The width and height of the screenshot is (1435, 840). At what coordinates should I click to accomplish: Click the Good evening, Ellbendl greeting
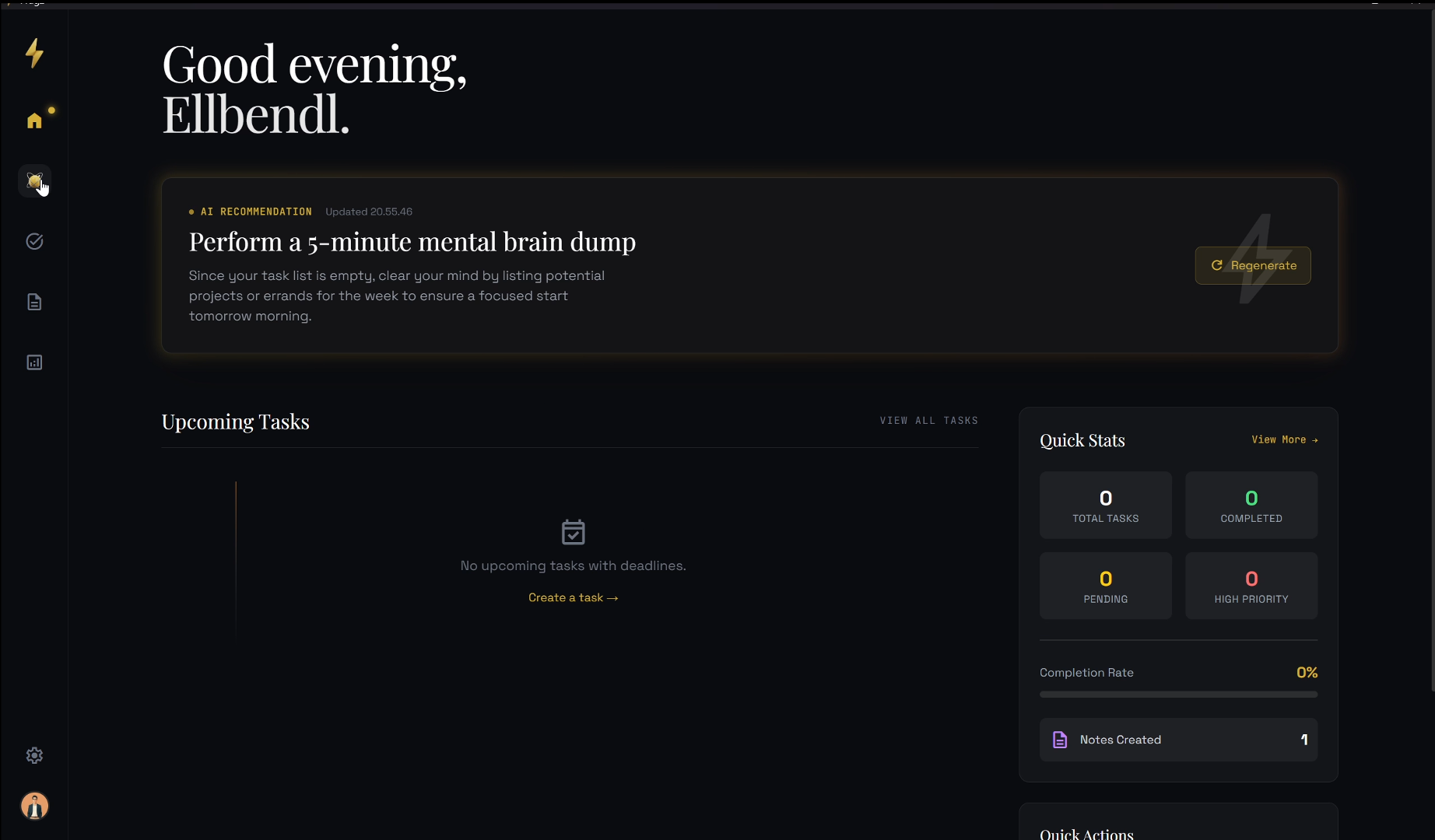314,89
